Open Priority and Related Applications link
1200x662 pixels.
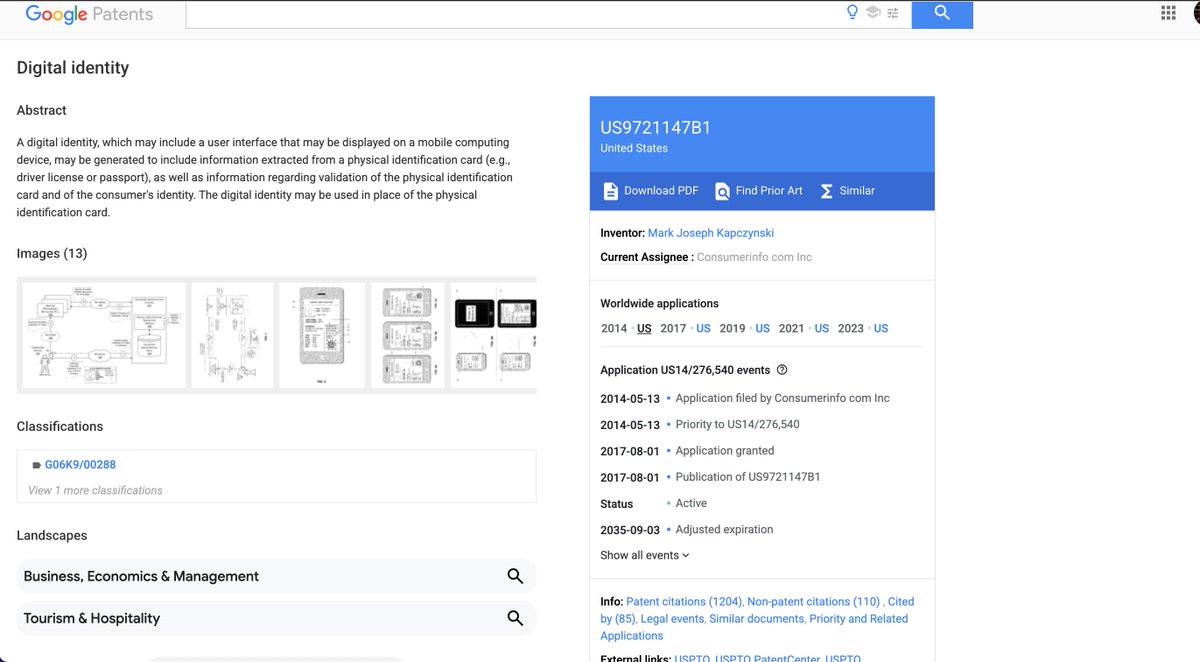(x=754, y=627)
